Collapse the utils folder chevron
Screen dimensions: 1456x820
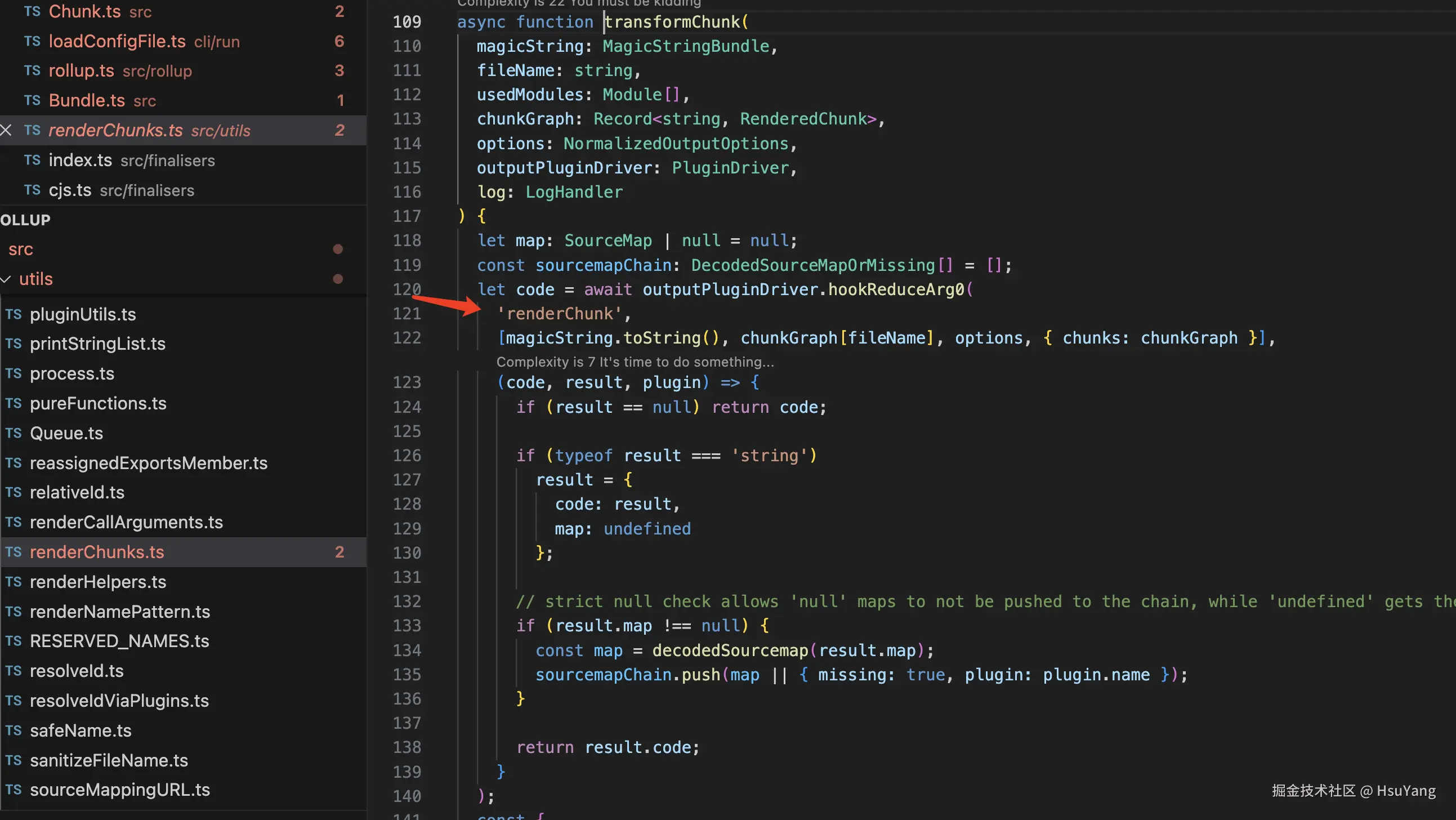pos(6,279)
